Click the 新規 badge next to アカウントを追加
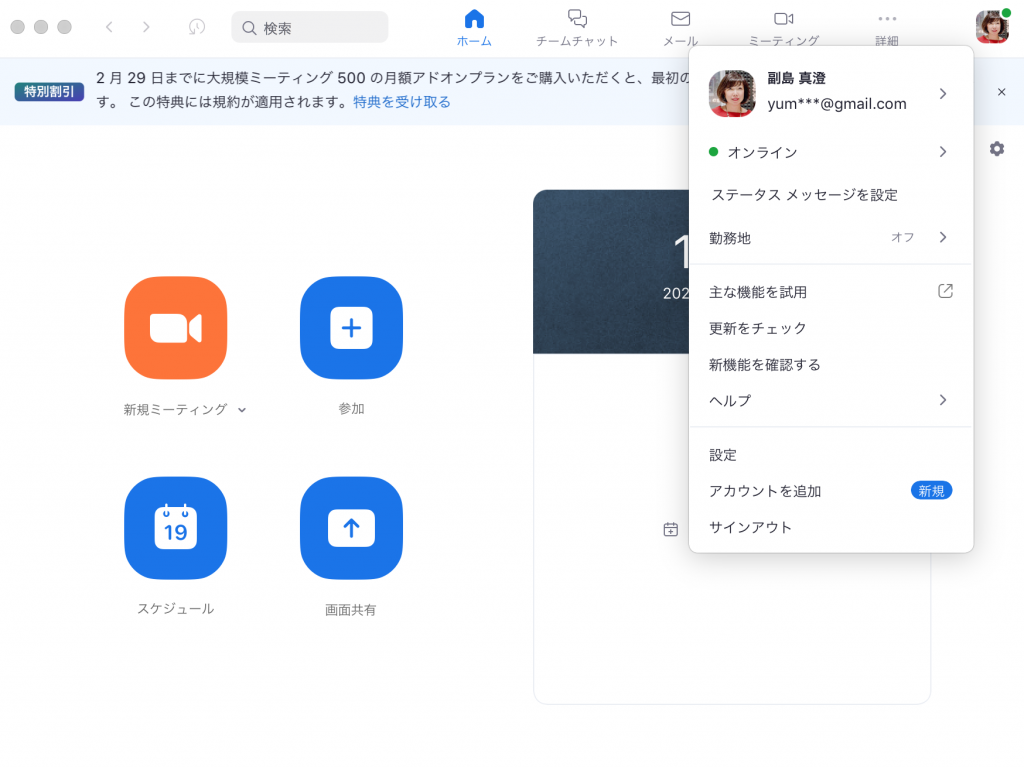Image resolution: width=1024 pixels, height=767 pixels. pyautogui.click(x=931, y=491)
